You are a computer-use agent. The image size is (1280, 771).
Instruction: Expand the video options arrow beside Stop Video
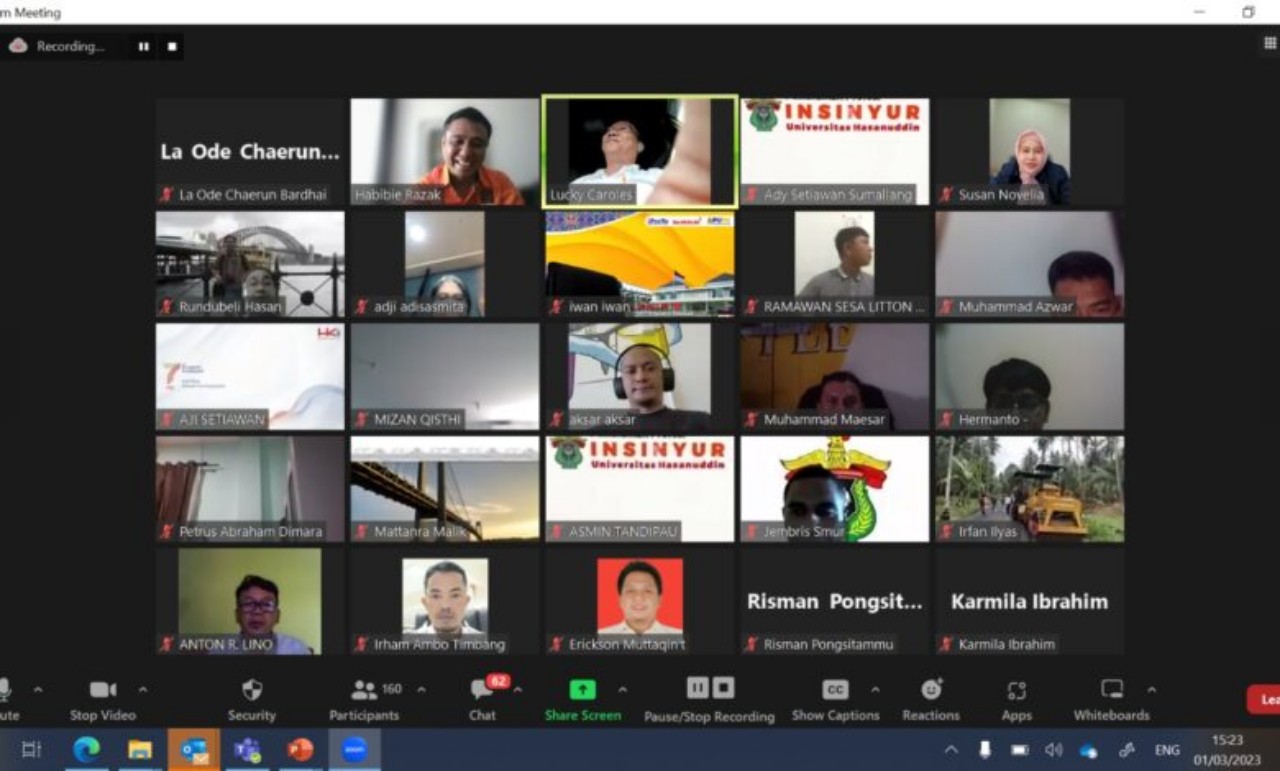[x=143, y=690]
